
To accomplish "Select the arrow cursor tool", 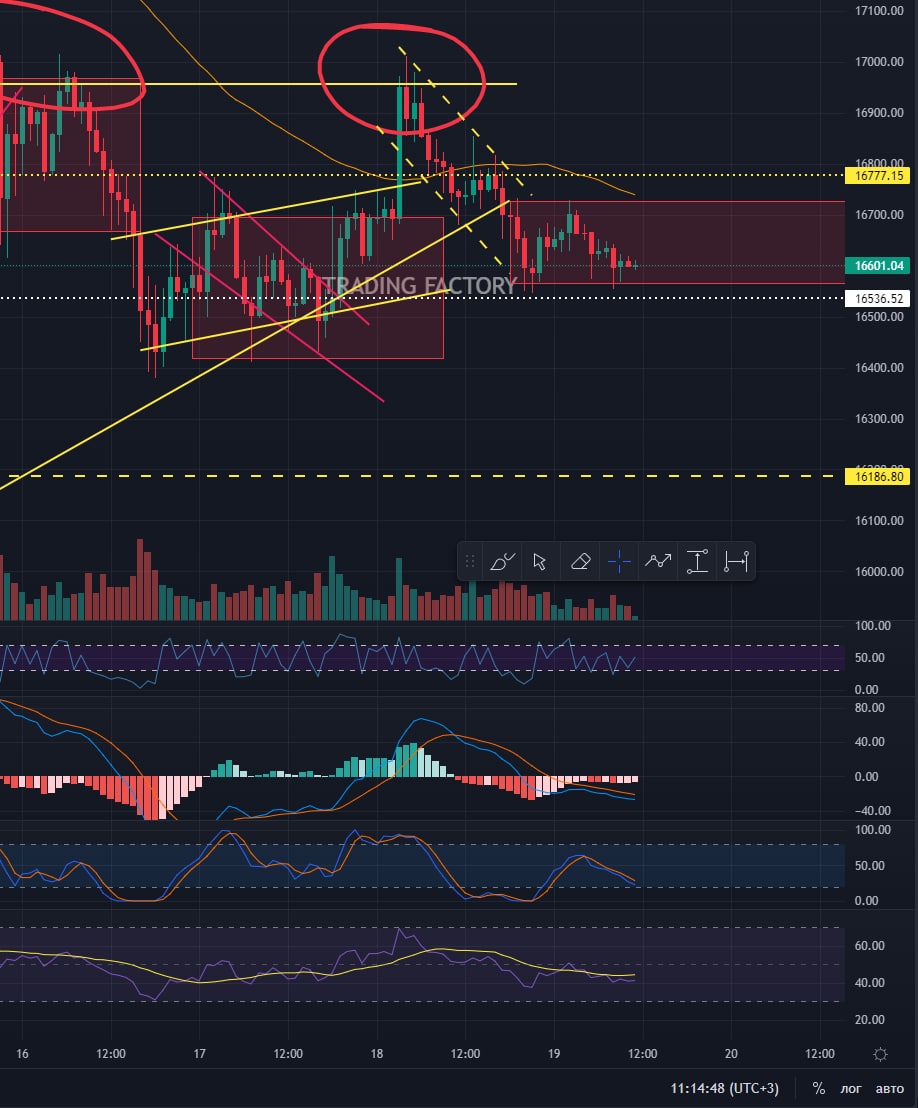I will pos(540,562).
